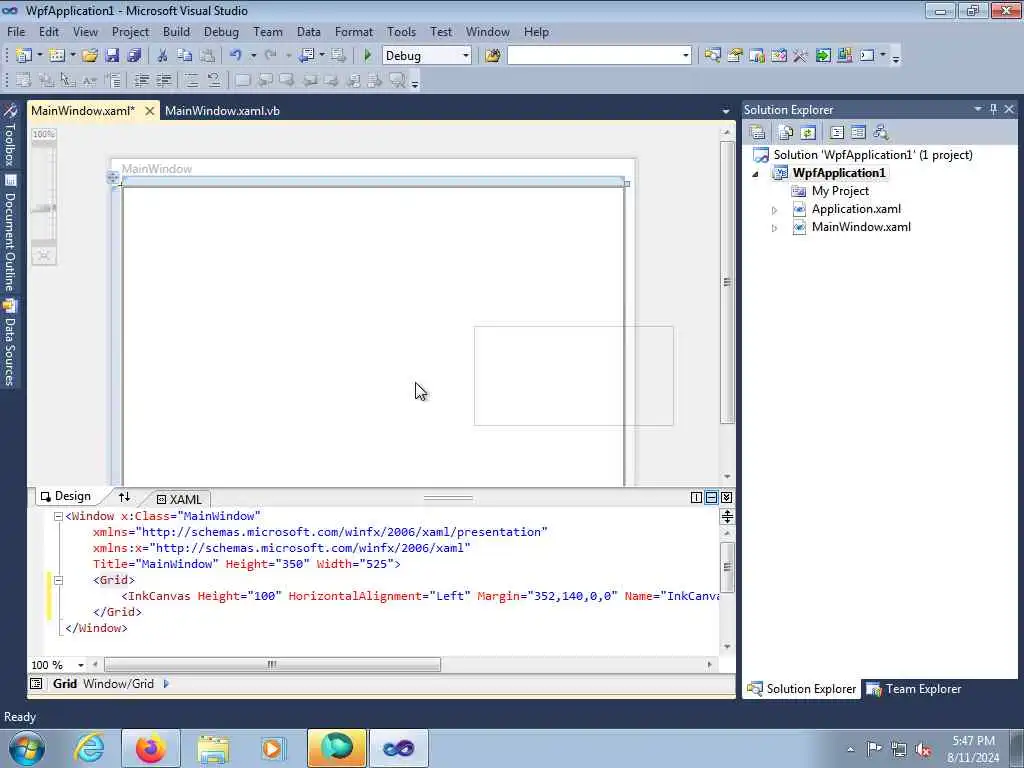This screenshot has height=768, width=1024.
Task: Click the Document Outline icon beside Grid breadcrumb
Action: point(37,684)
